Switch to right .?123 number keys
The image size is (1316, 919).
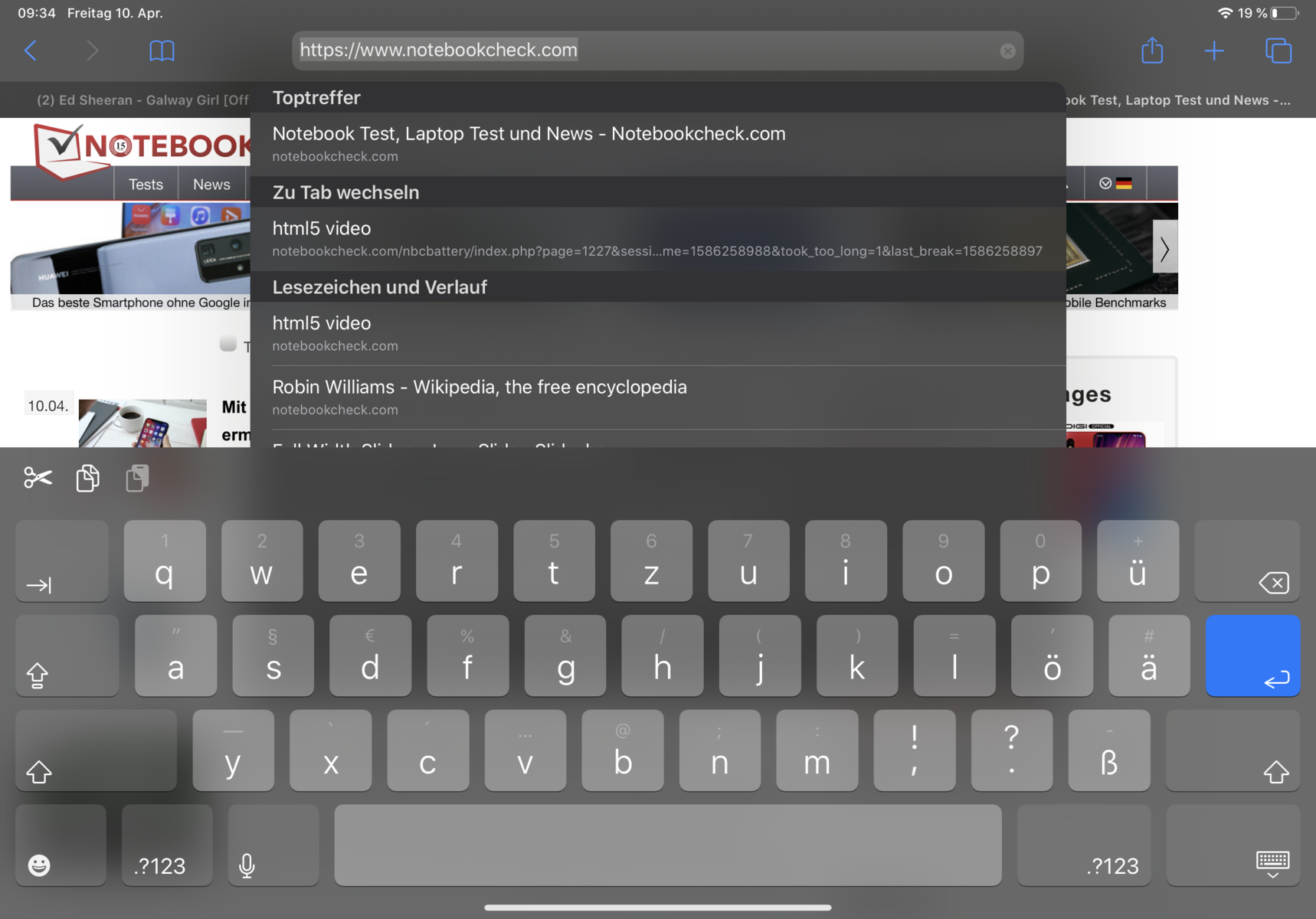(x=1084, y=845)
